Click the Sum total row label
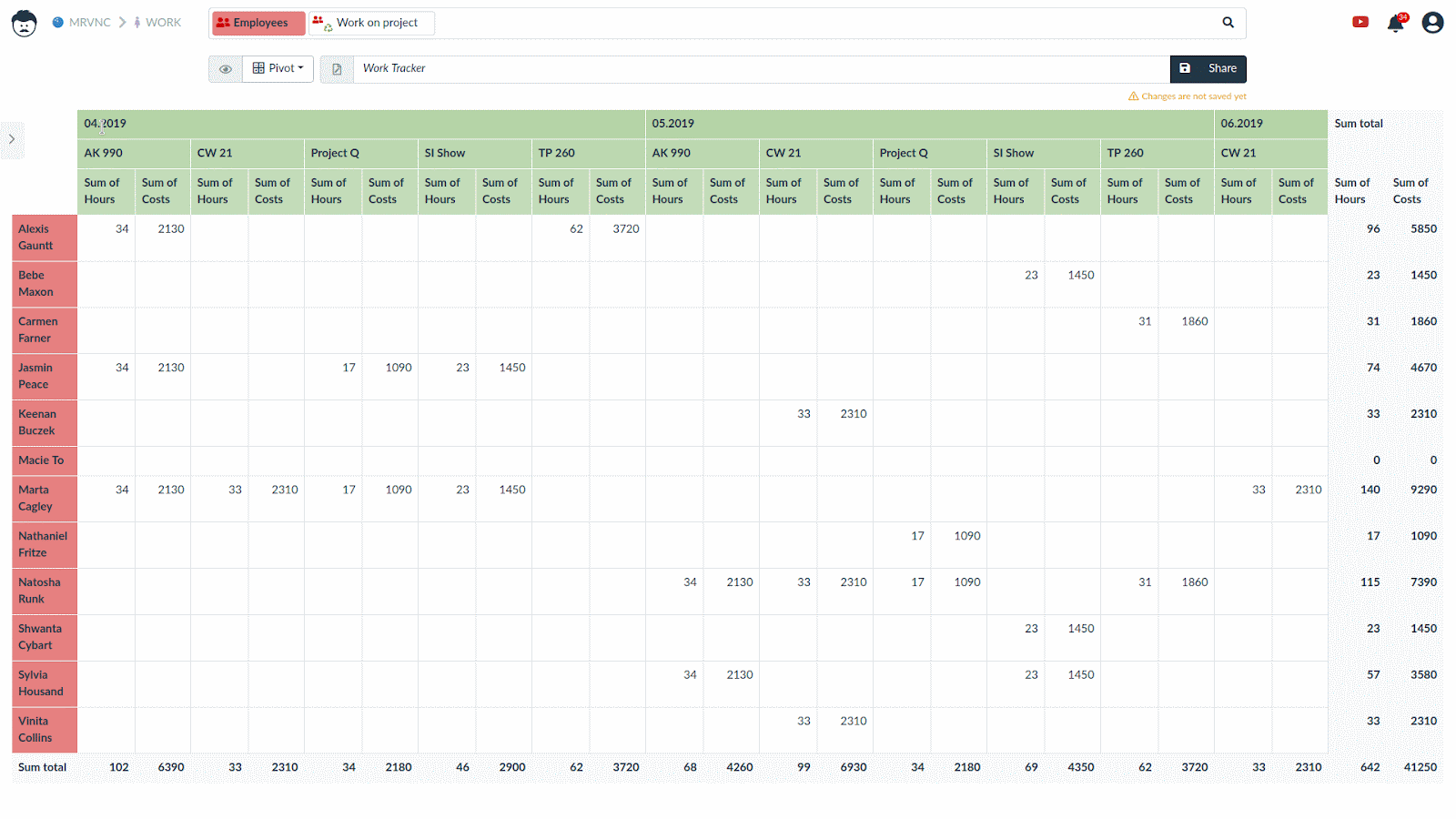The width and height of the screenshot is (1456, 819). pyautogui.click(x=43, y=768)
